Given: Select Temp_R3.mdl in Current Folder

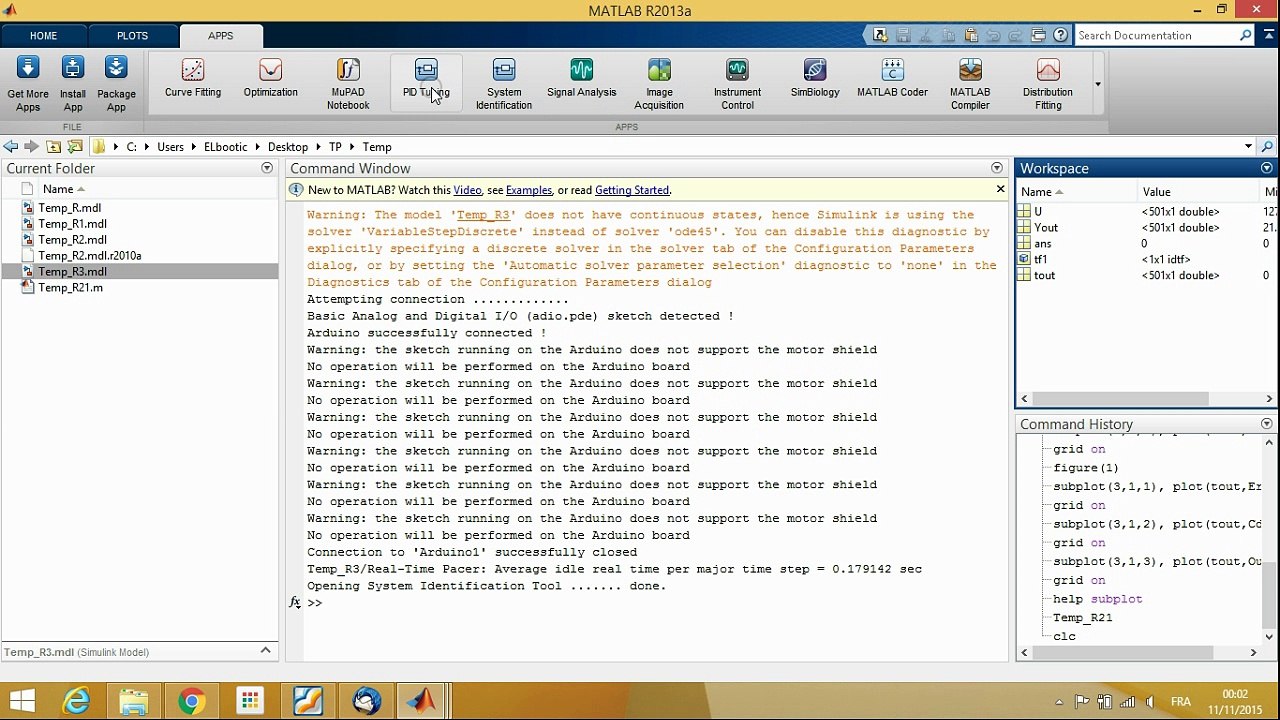Looking at the screenshot, I should [x=139, y=272].
